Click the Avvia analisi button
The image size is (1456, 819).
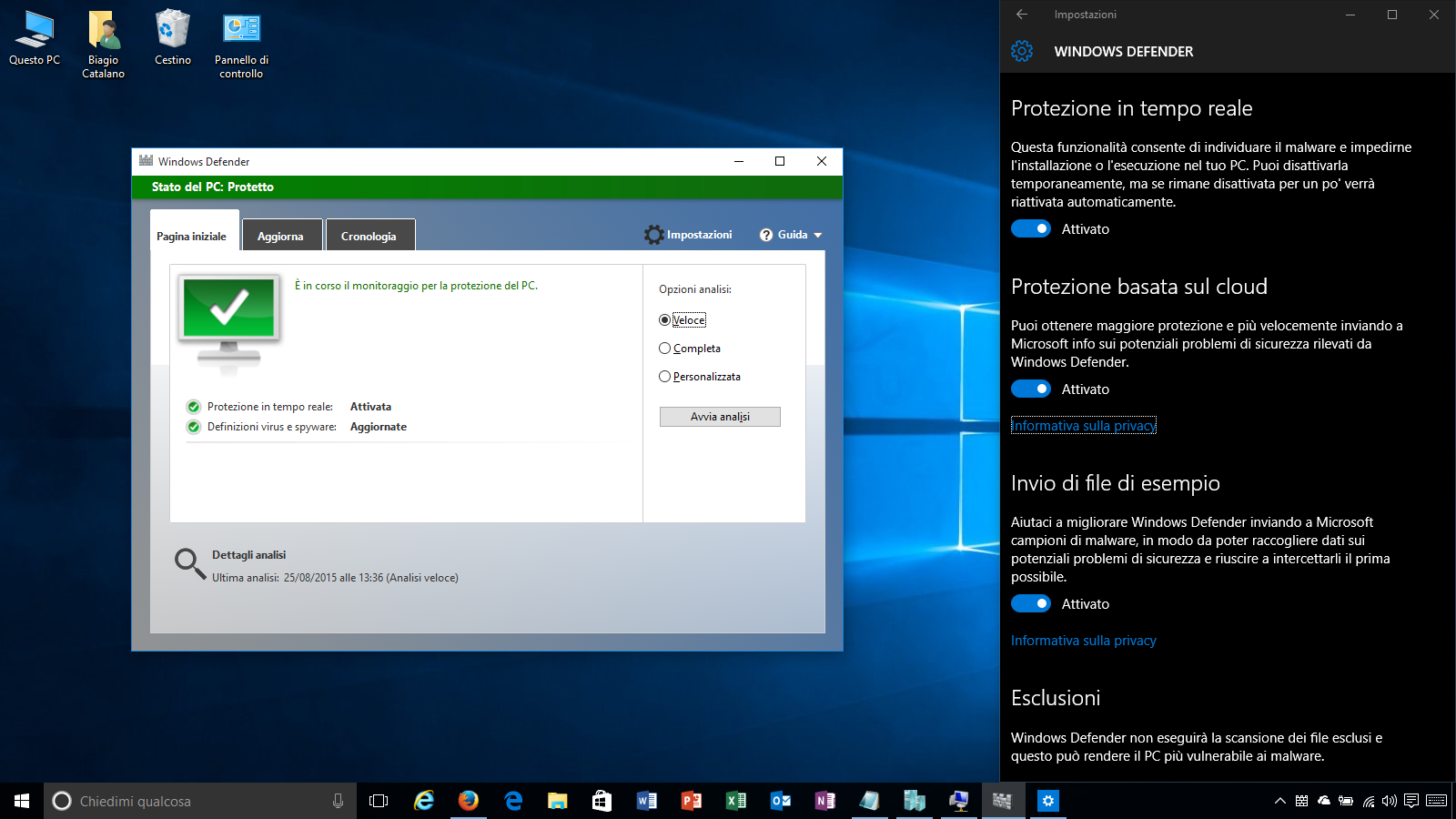(x=720, y=417)
